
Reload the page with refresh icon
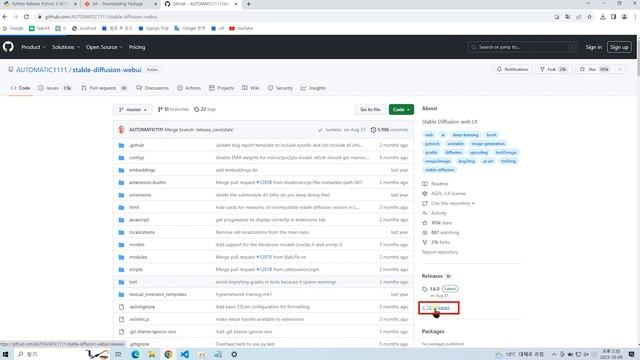pos(26,17)
